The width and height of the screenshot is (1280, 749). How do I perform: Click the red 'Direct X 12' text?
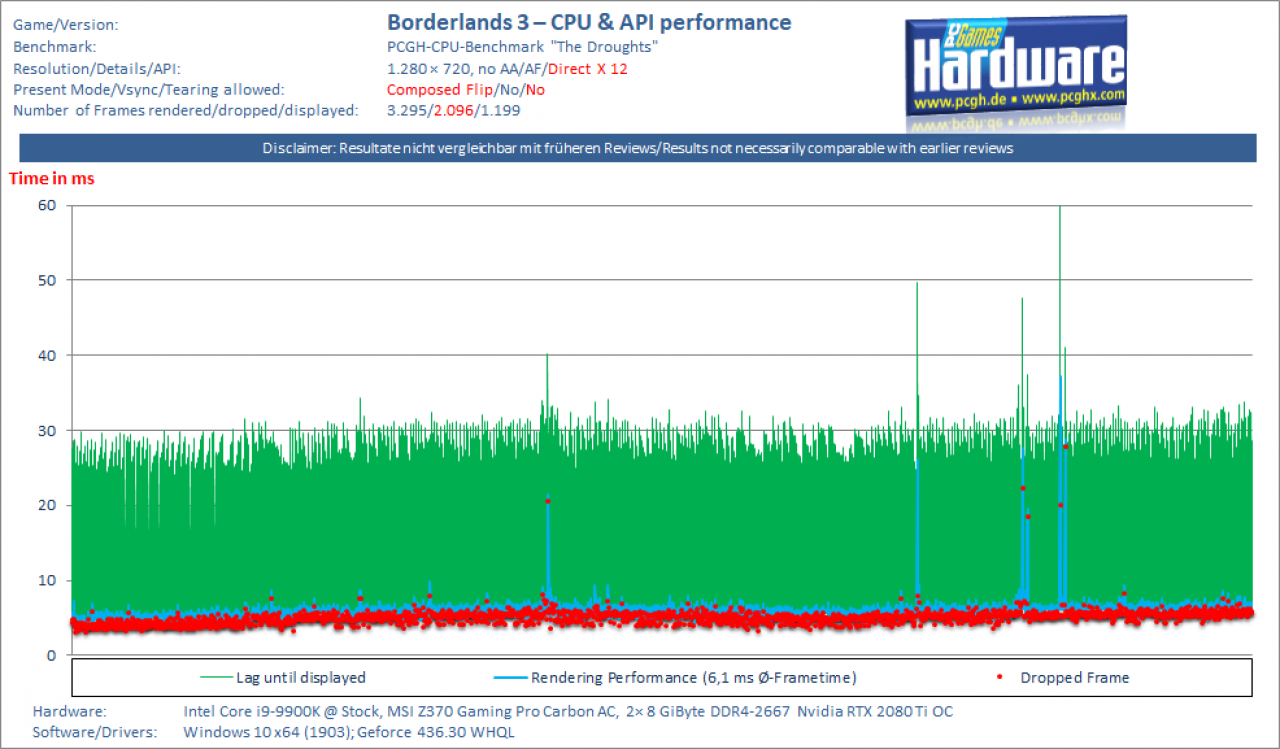(x=587, y=68)
